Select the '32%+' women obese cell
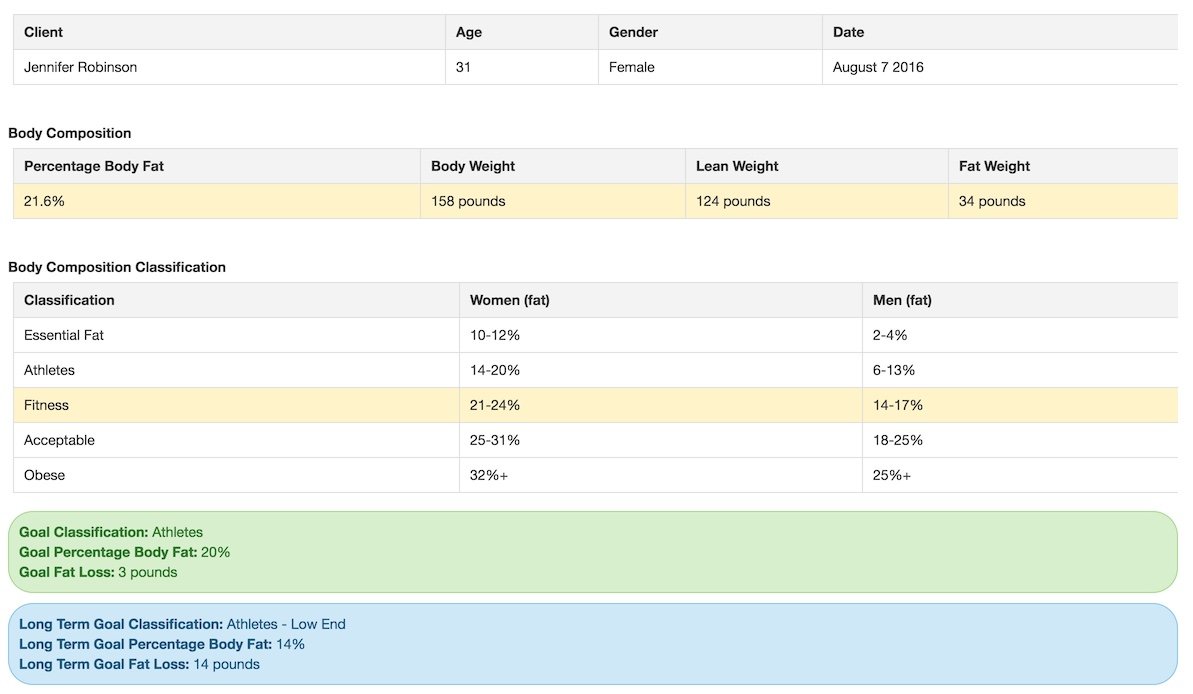The width and height of the screenshot is (1193, 694). point(660,475)
